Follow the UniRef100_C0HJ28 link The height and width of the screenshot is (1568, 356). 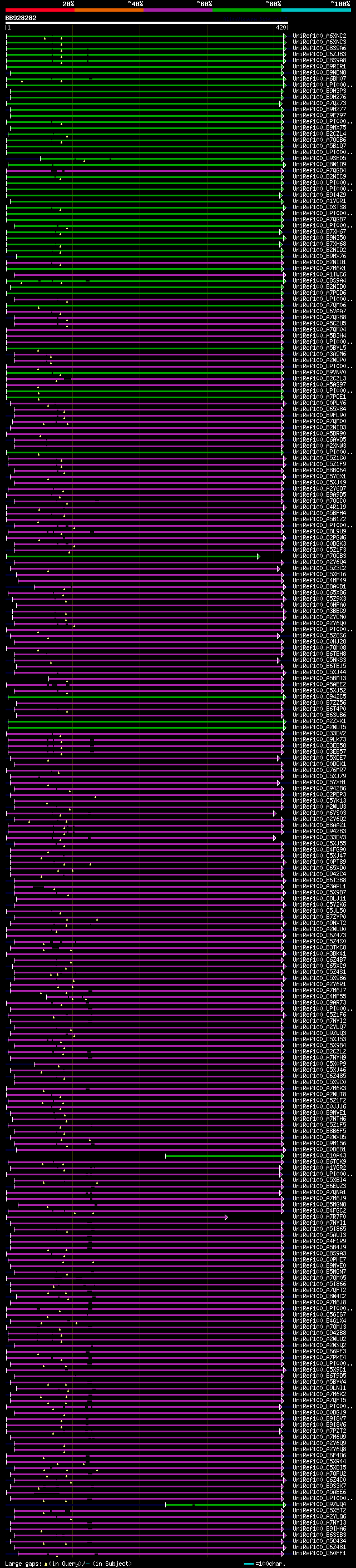click(x=319, y=641)
